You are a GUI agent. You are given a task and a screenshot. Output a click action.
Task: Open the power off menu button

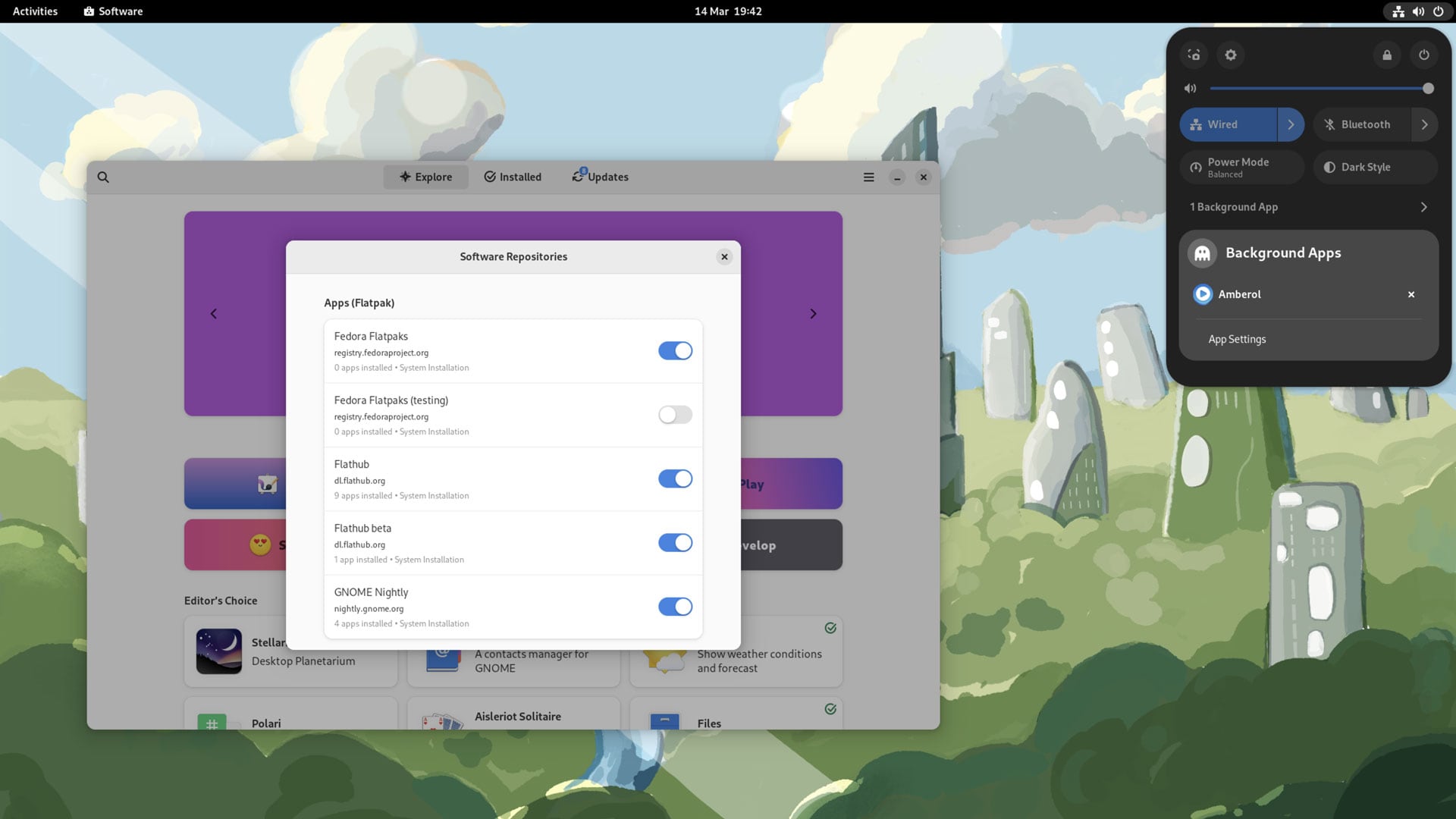tap(1424, 55)
